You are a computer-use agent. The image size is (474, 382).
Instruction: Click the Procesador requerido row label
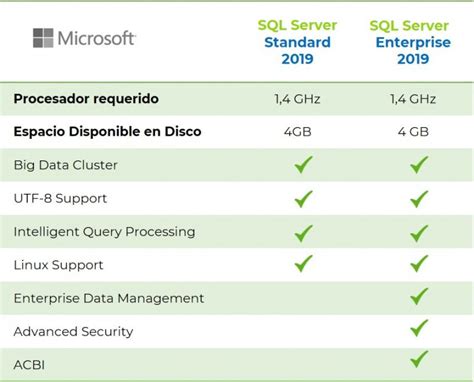(86, 99)
